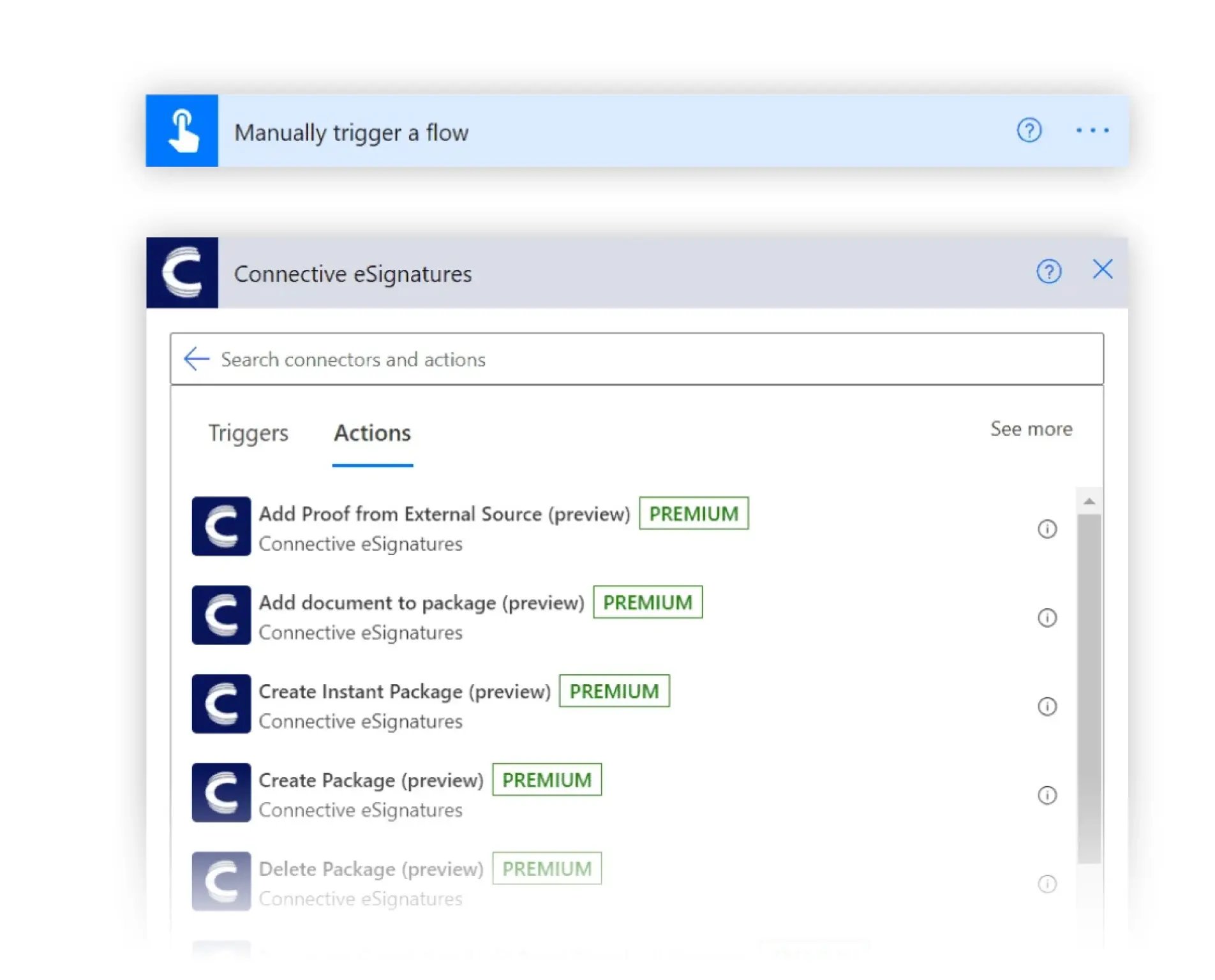Open help for Connective eSignatures connector
1215x980 pixels.
point(1048,271)
